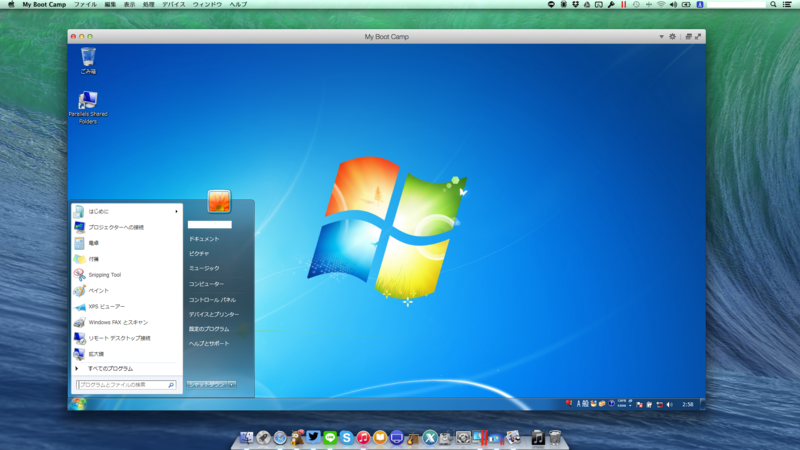Focus the プログラムとファイルの検索 search box

tap(126, 385)
